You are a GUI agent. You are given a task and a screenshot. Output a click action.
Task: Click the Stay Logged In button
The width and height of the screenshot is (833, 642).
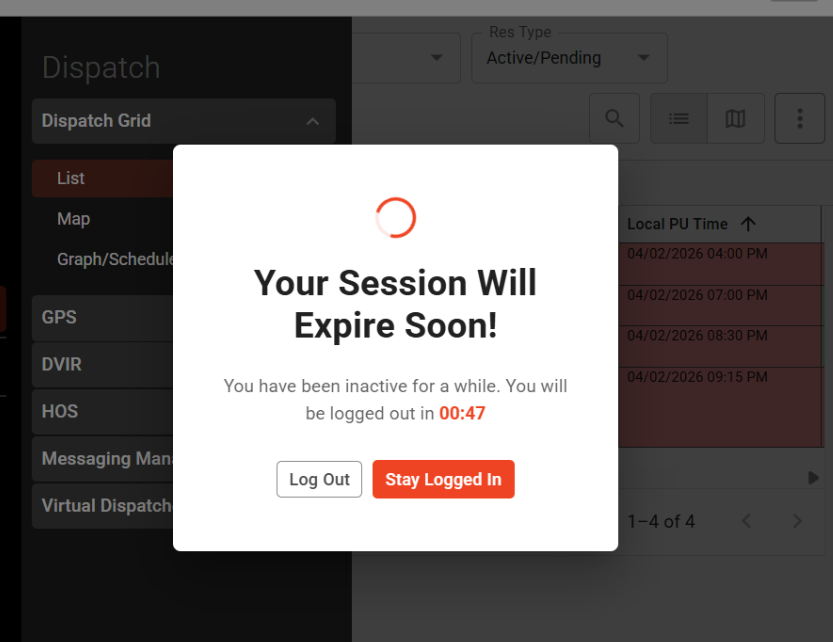point(443,479)
